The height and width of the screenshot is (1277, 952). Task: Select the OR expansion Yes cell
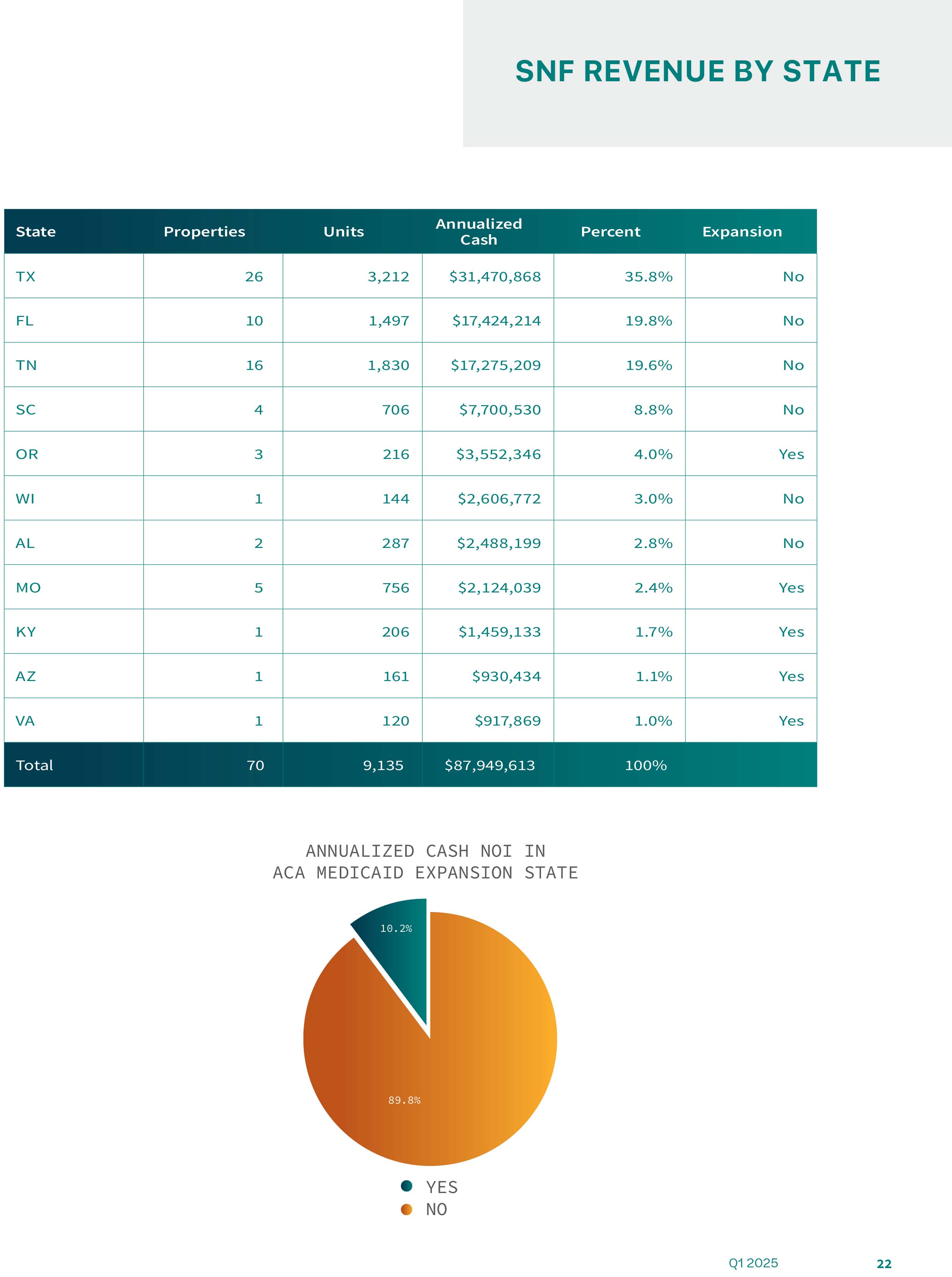[791, 454]
